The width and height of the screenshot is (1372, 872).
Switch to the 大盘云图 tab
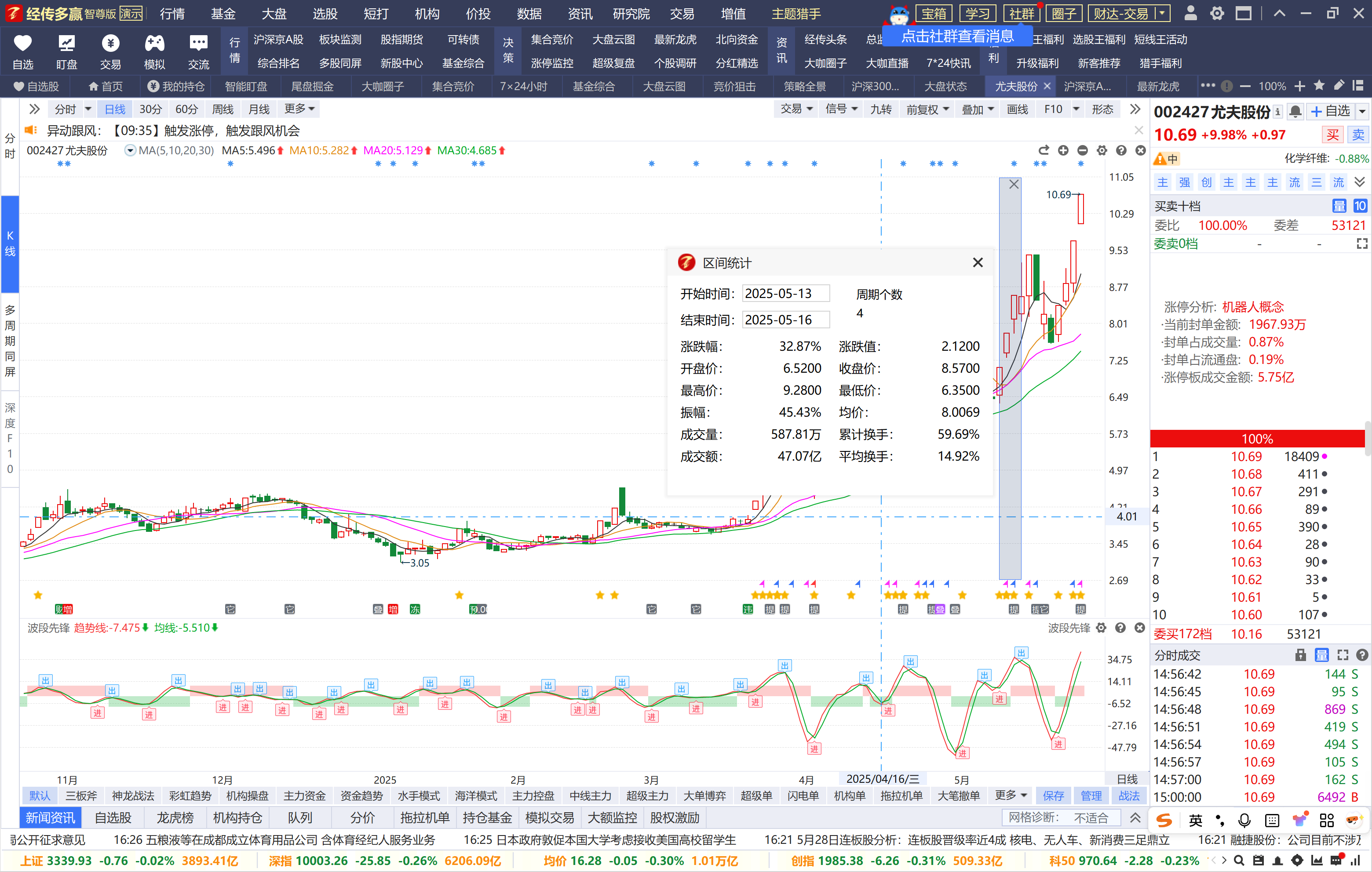[664, 86]
